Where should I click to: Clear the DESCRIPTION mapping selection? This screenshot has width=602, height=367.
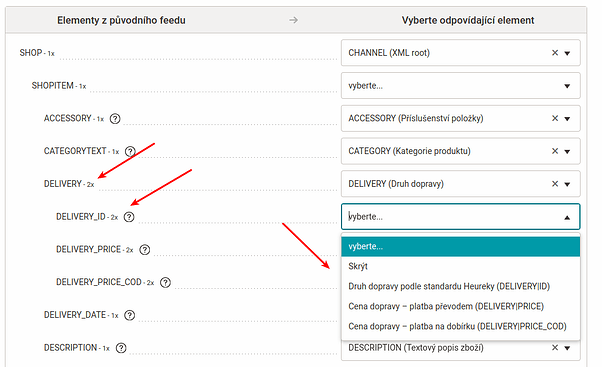tap(555, 347)
